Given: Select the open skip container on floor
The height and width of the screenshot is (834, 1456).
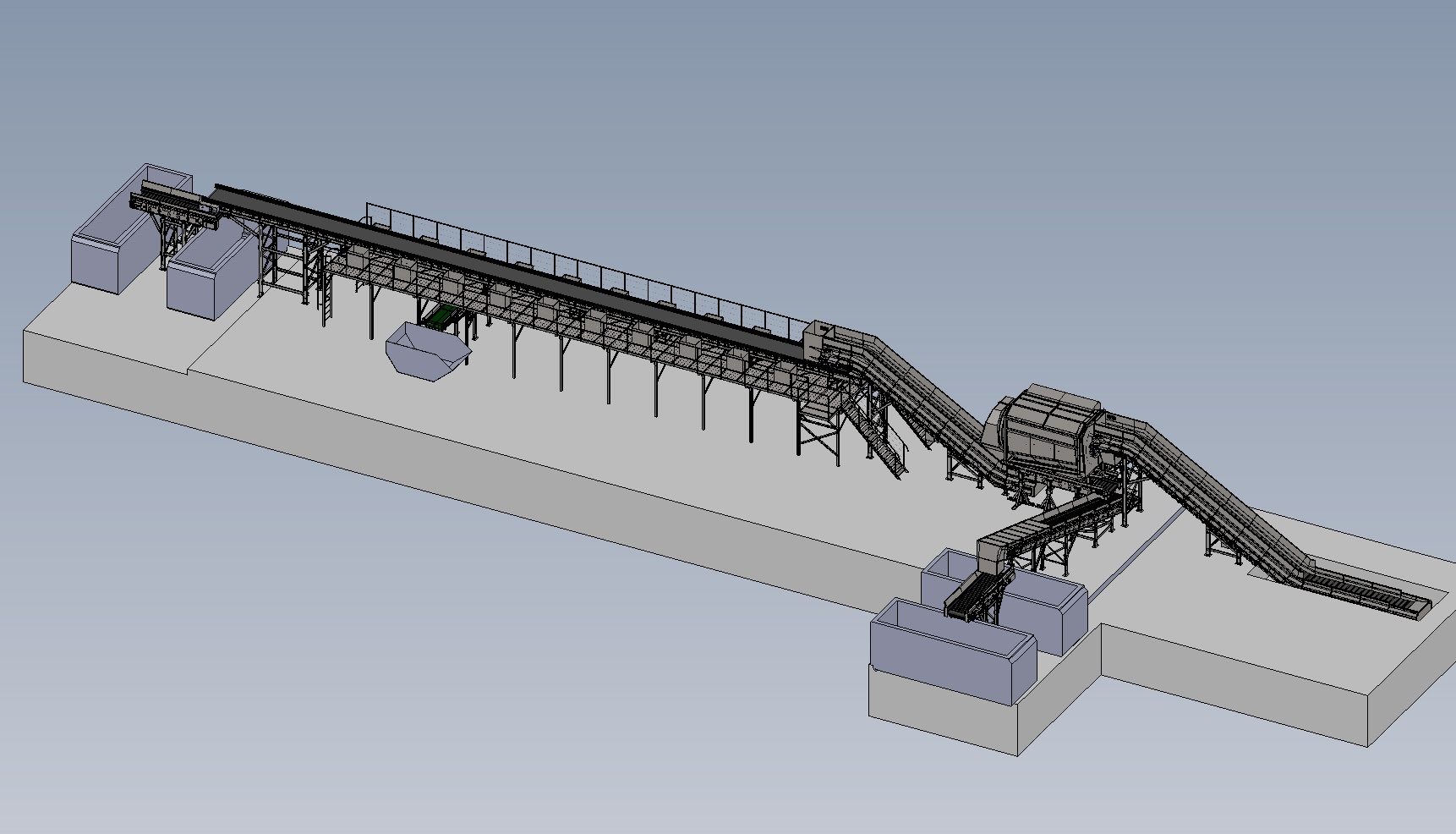Looking at the screenshot, I should [x=428, y=350].
